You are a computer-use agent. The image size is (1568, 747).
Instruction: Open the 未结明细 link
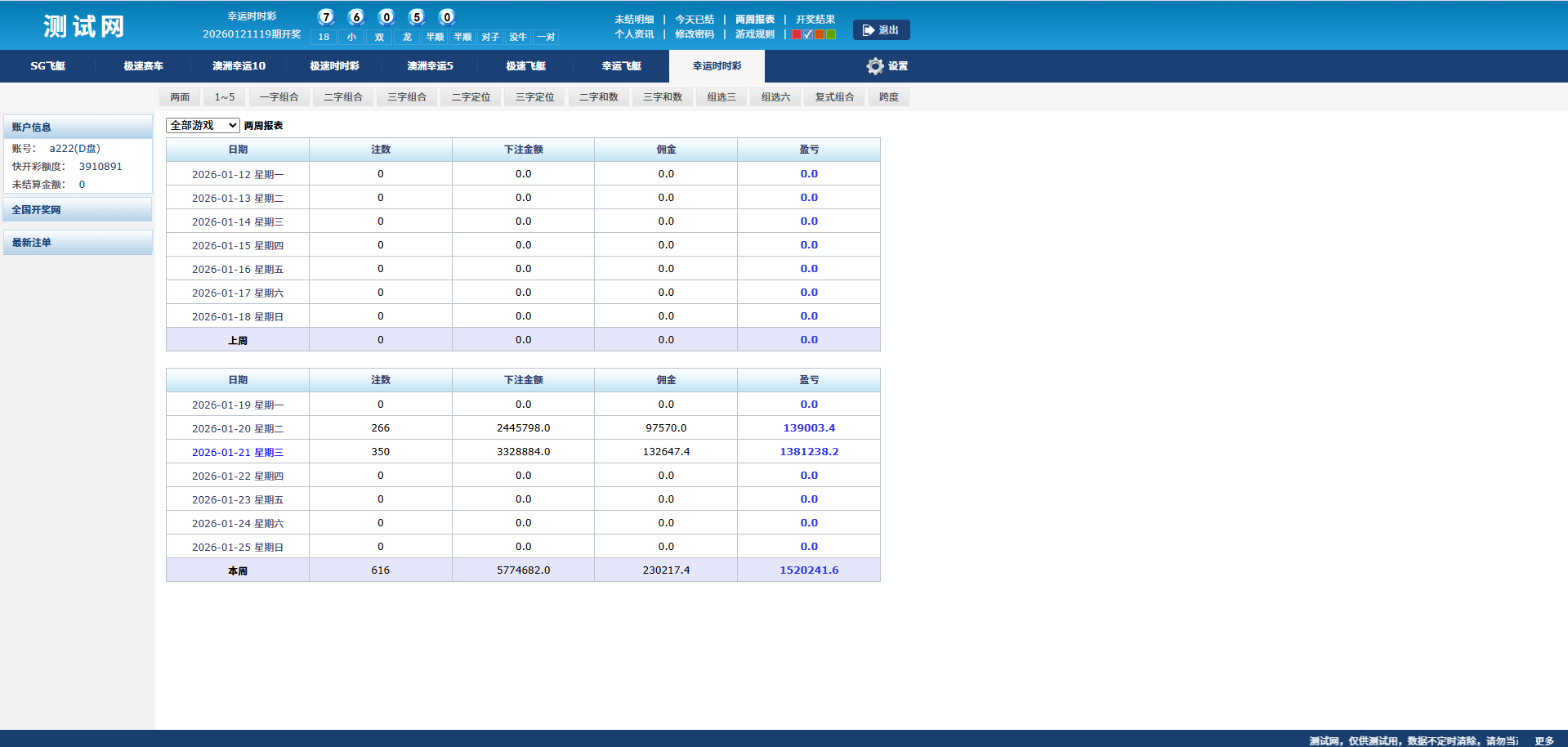(634, 20)
